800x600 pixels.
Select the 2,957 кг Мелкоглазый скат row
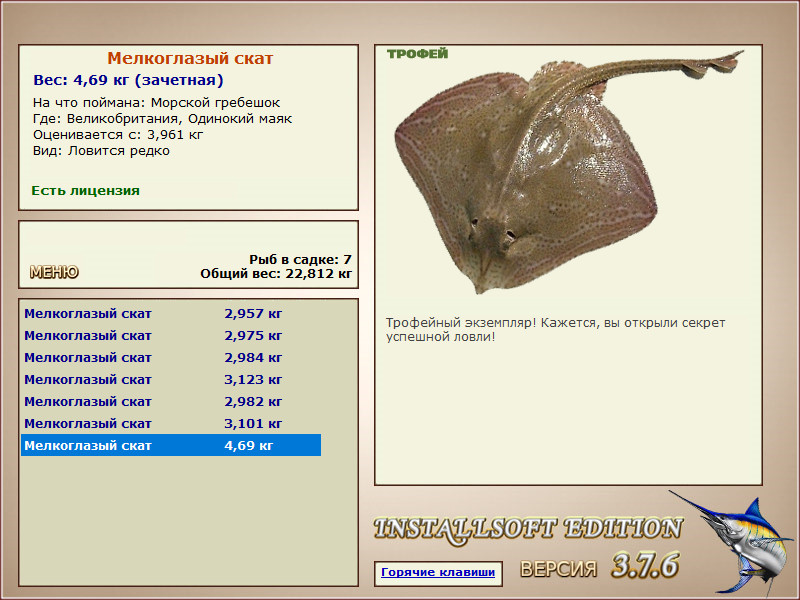pos(171,313)
